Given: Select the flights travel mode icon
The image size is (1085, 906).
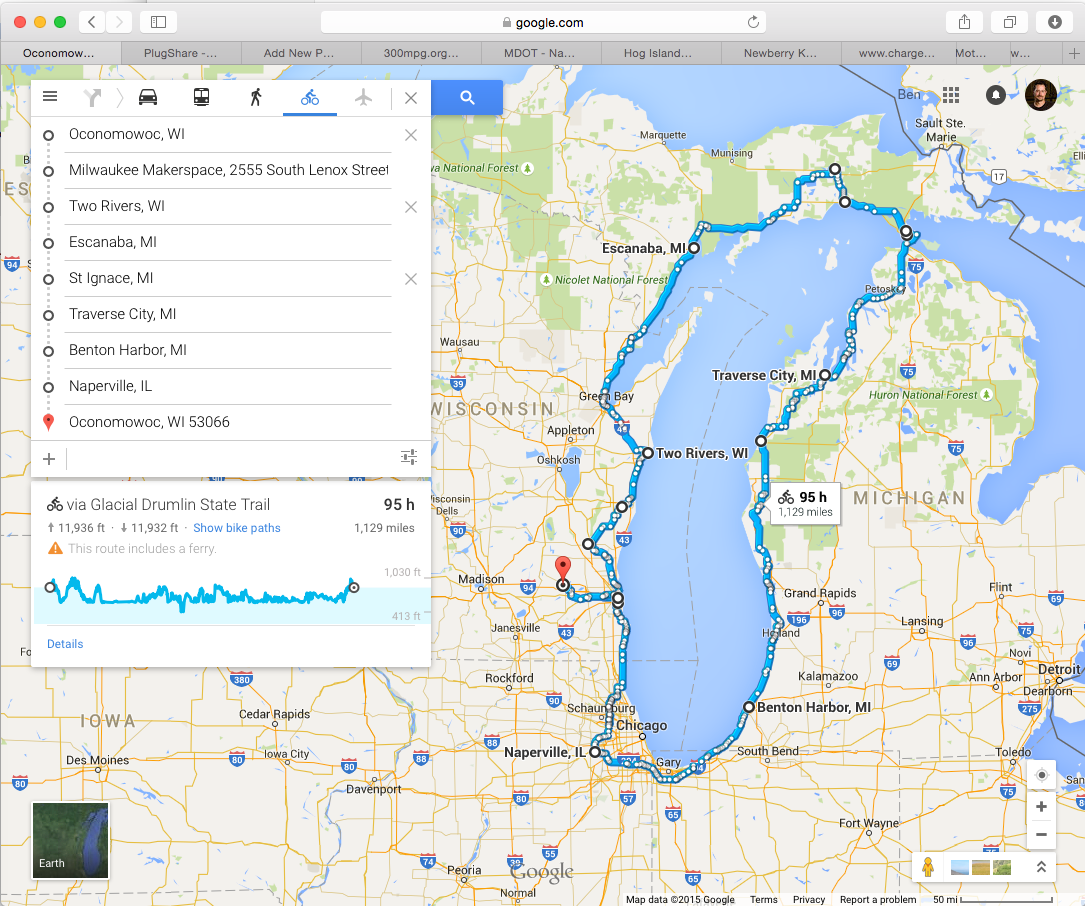Looking at the screenshot, I should [363, 97].
